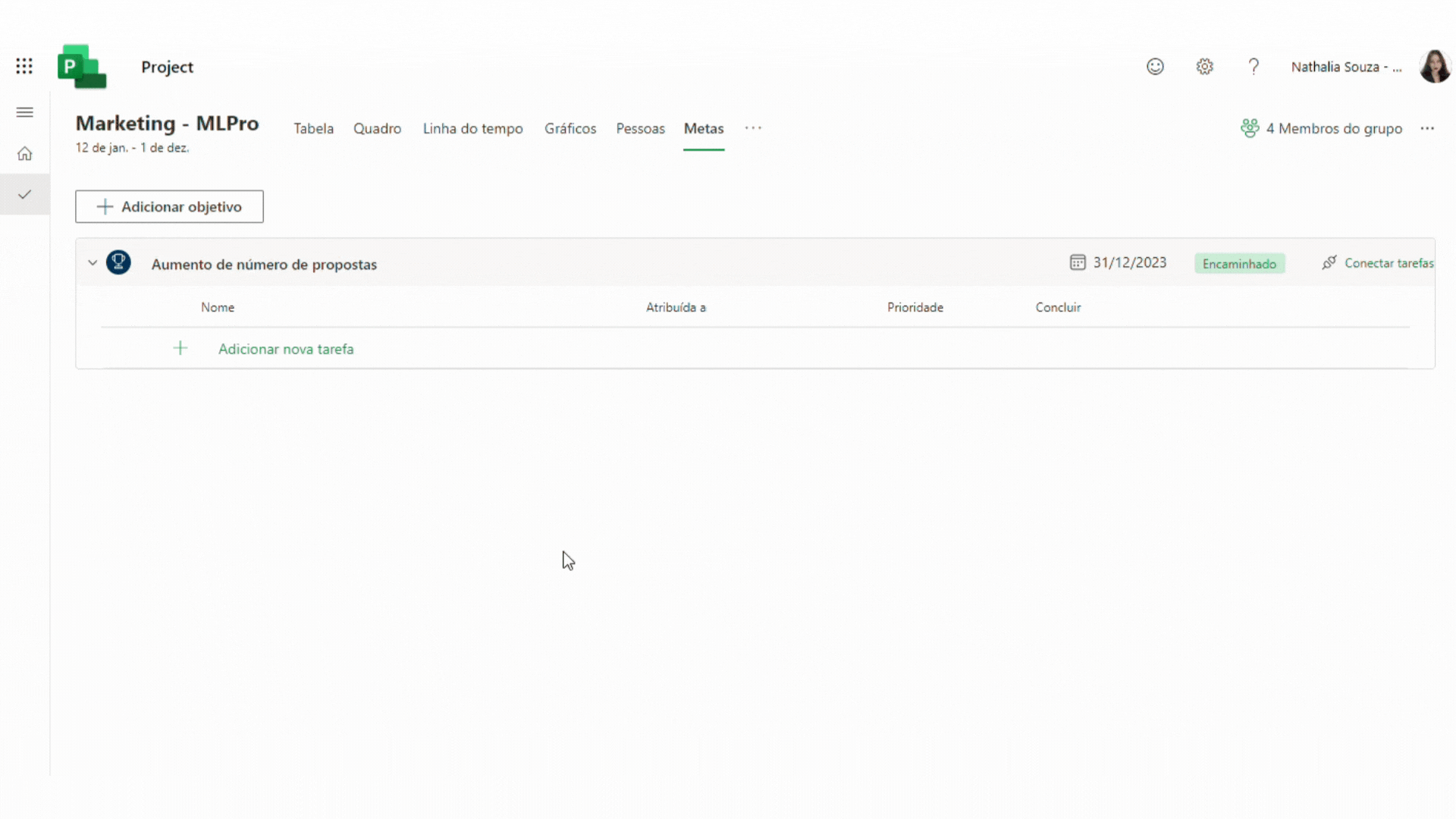Click plus icon beside Adicionar nova tarefa
The width and height of the screenshot is (1456, 819).
click(180, 348)
